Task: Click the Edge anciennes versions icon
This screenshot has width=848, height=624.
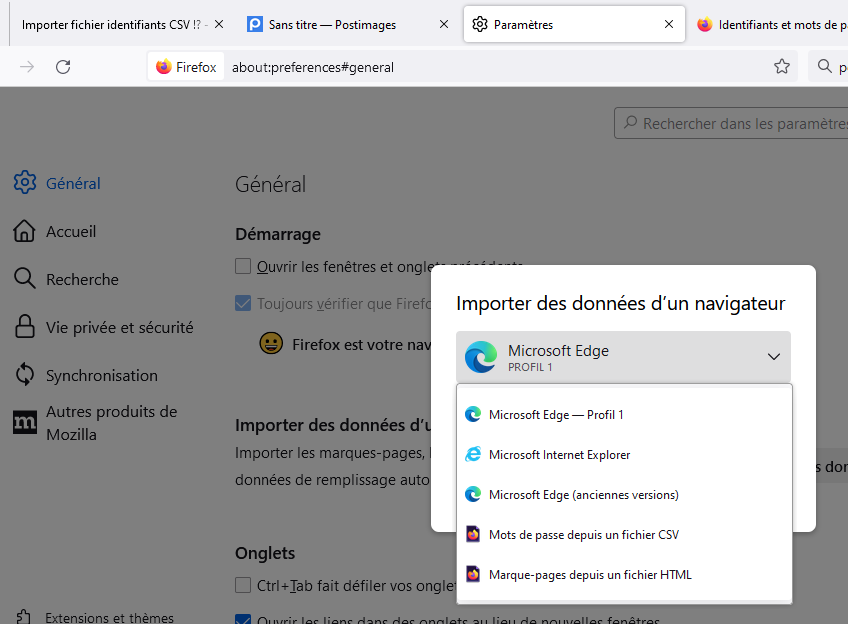Action: pyautogui.click(x=473, y=494)
